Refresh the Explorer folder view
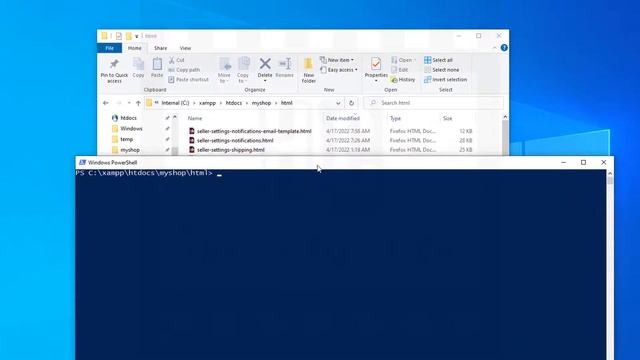This screenshot has height=360, width=640. (x=351, y=103)
